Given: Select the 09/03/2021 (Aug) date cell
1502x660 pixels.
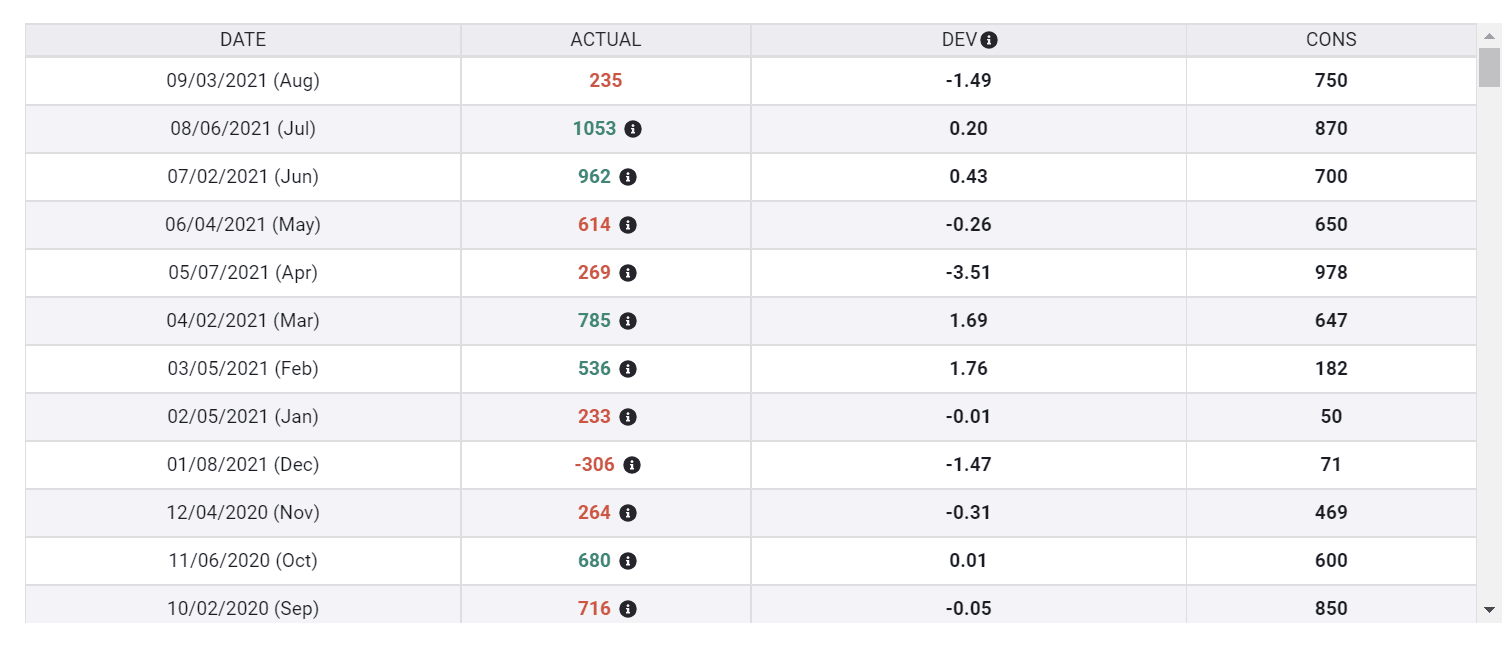Looking at the screenshot, I should (243, 81).
